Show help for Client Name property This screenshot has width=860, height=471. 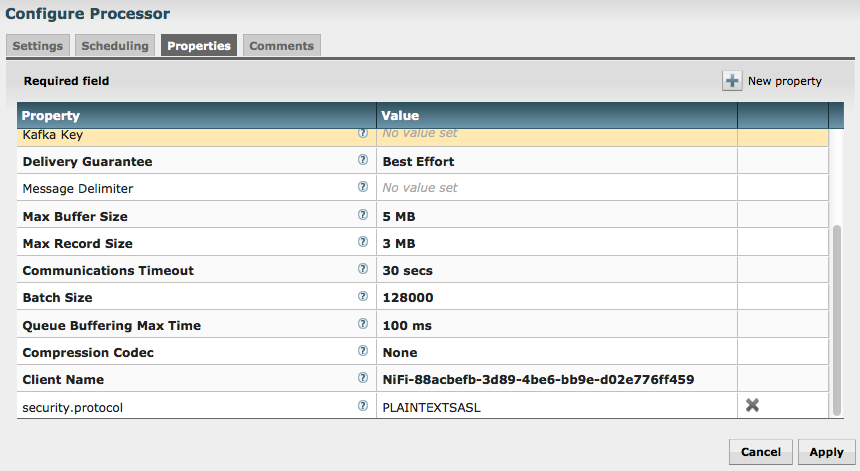click(x=363, y=379)
